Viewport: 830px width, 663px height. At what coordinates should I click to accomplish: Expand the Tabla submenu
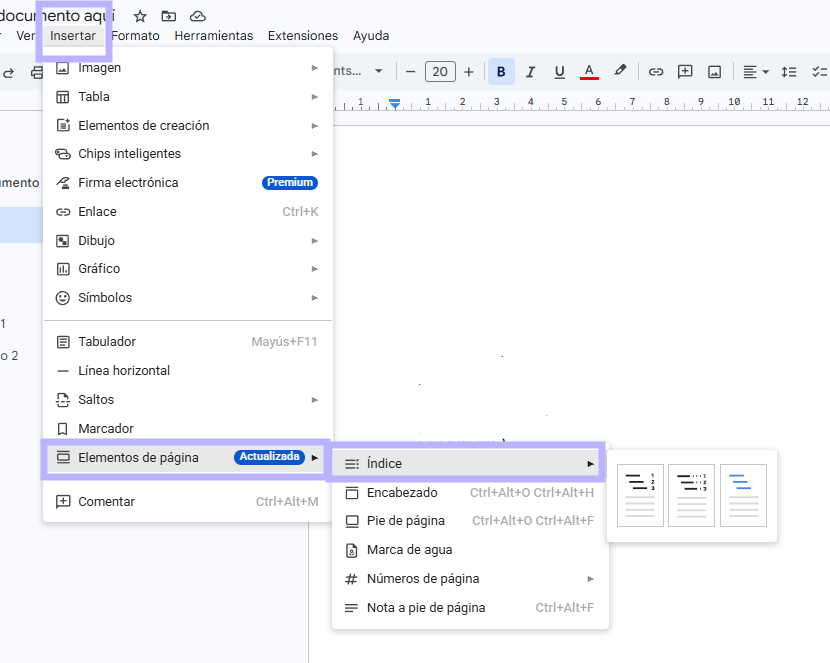(187, 97)
